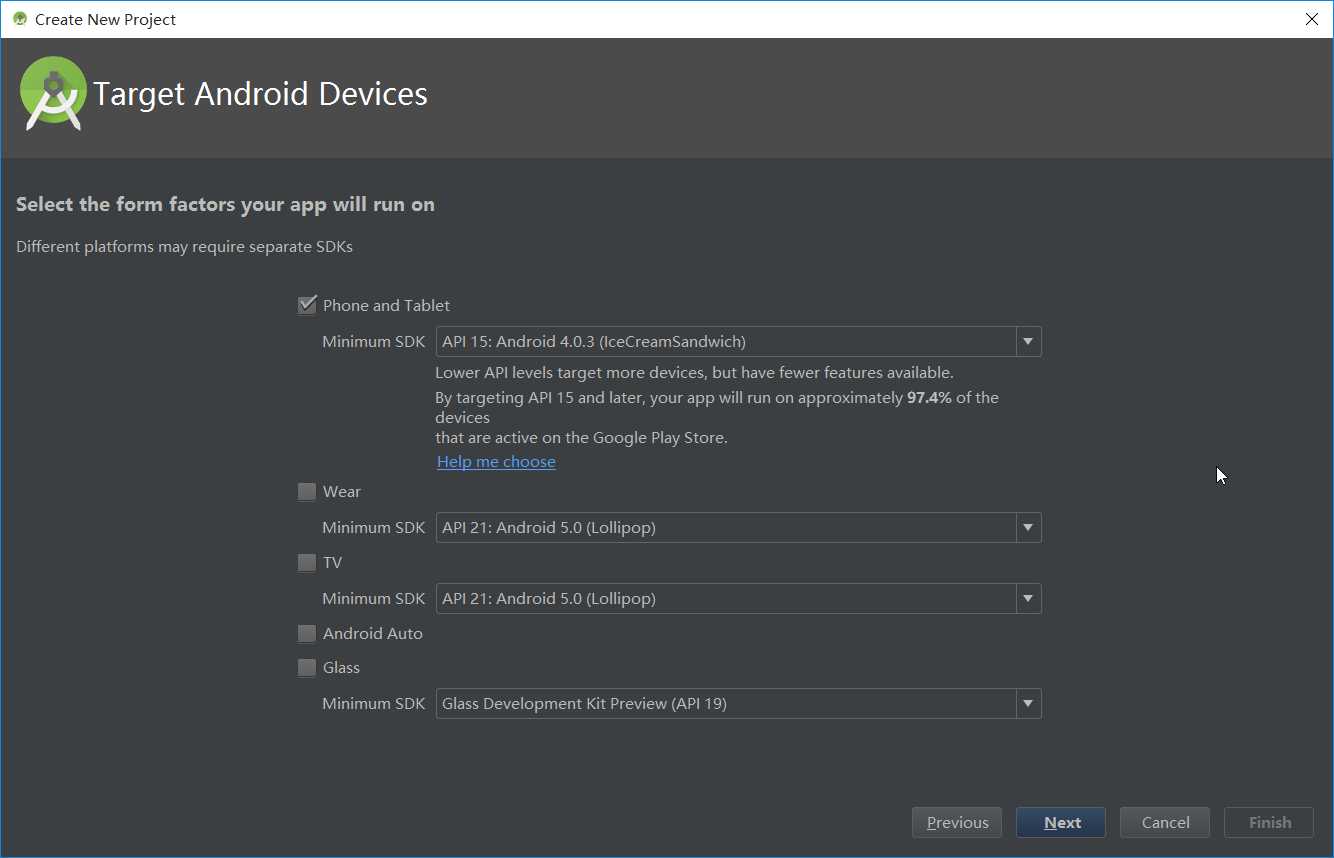Viewport: 1334px width, 858px height.
Task: Cancel the new project wizard
Action: [1165, 823]
